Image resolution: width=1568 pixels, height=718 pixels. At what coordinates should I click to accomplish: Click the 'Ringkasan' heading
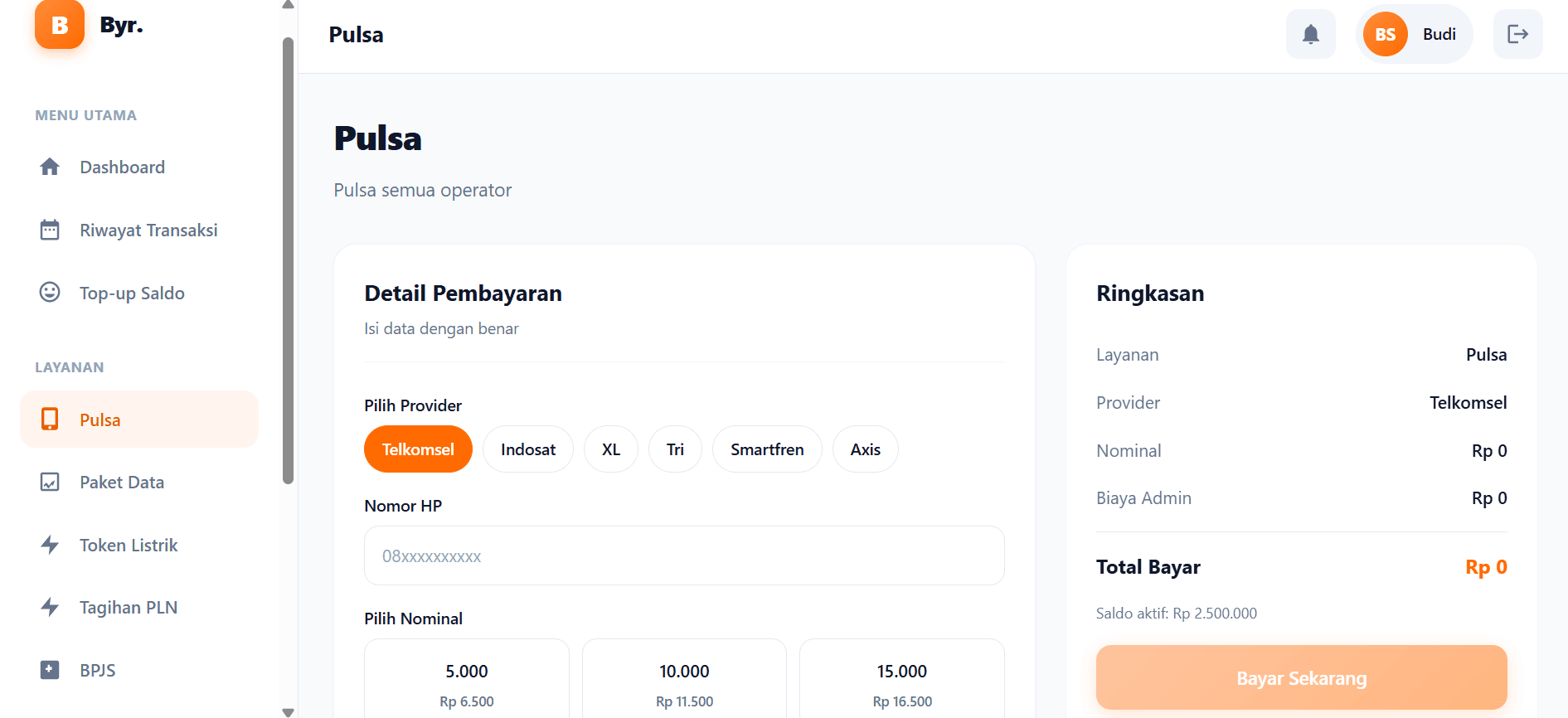point(1150,294)
